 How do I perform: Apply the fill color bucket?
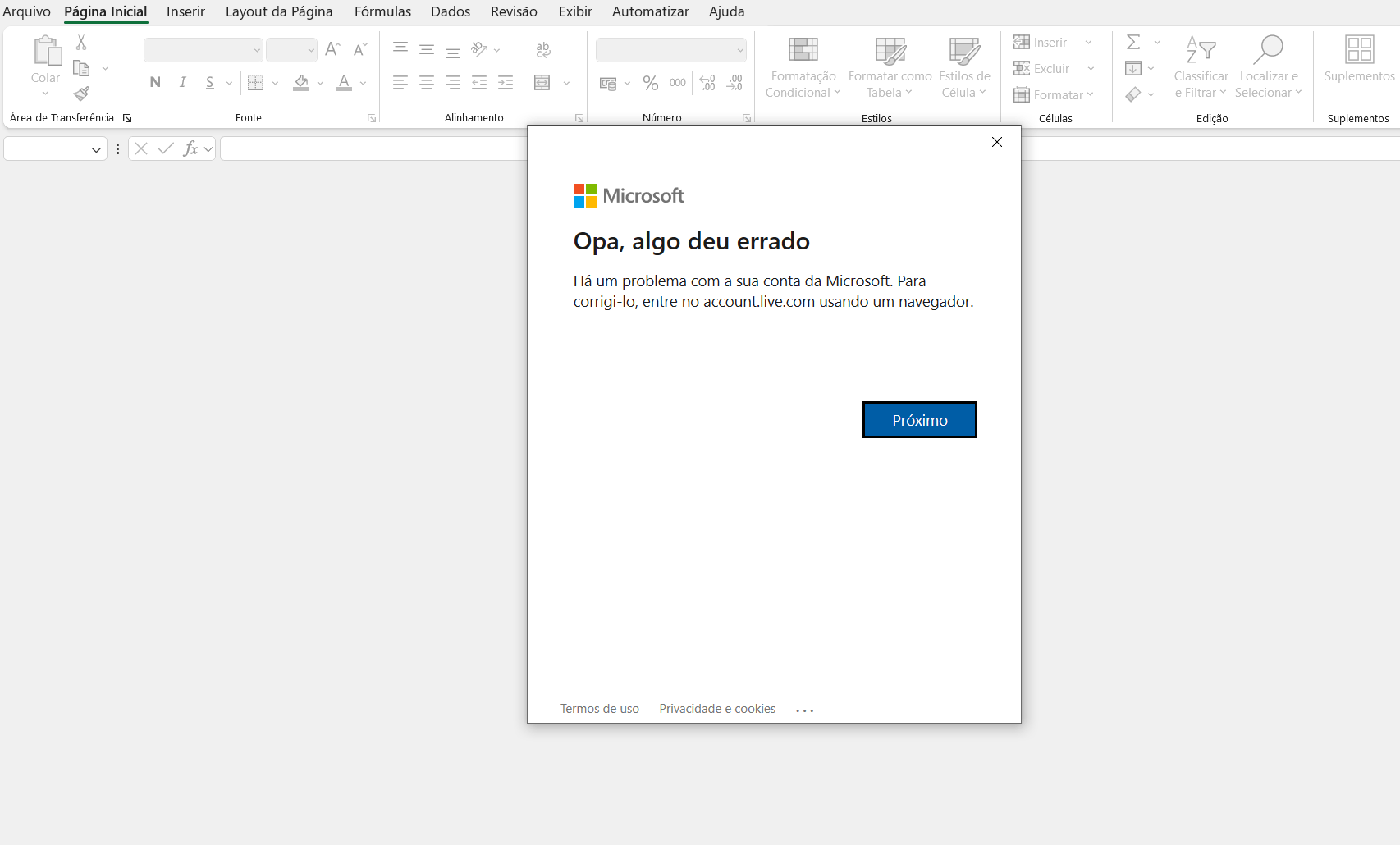(x=301, y=82)
